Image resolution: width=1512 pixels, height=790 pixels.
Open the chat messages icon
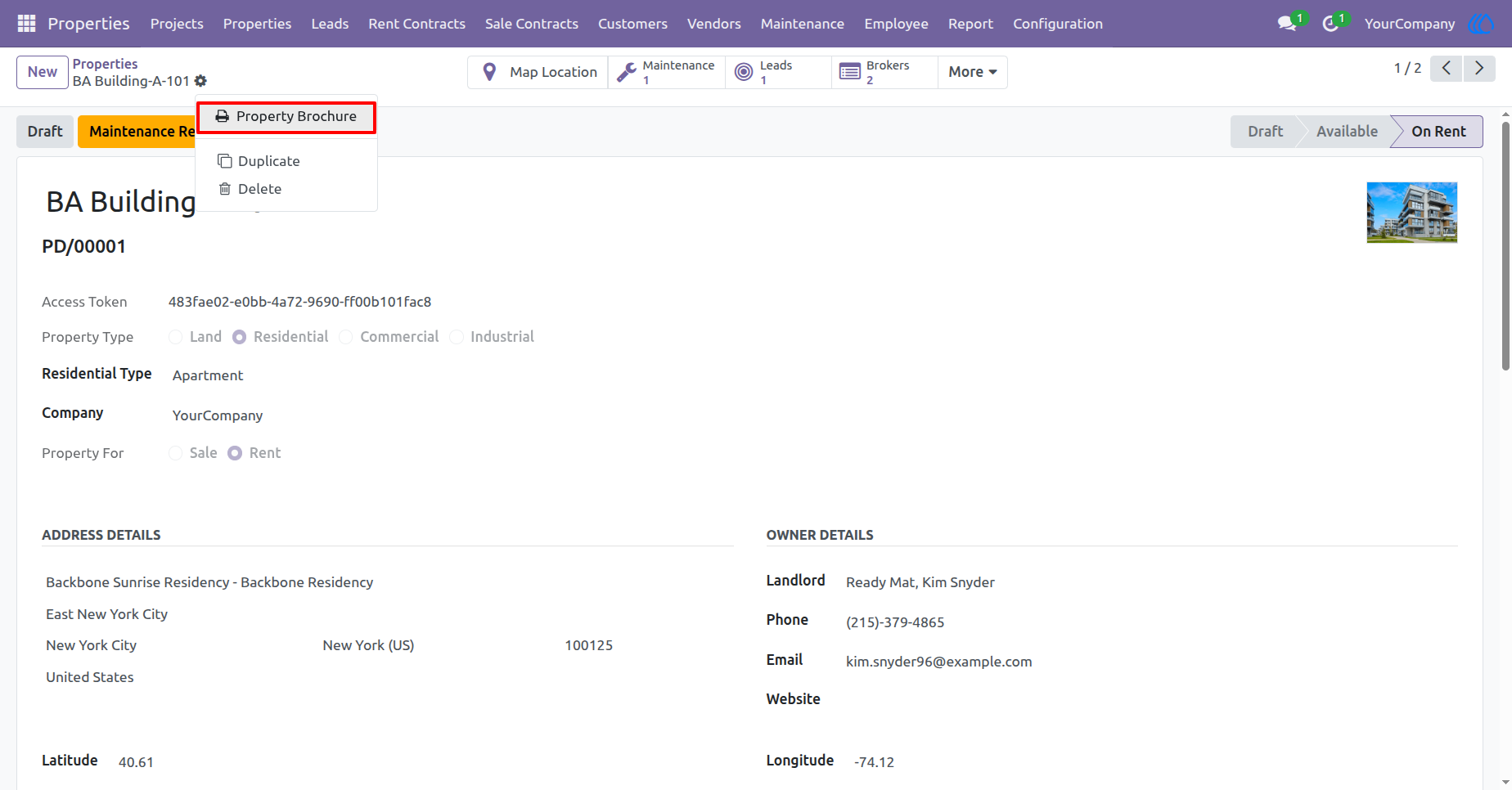[x=1288, y=24]
